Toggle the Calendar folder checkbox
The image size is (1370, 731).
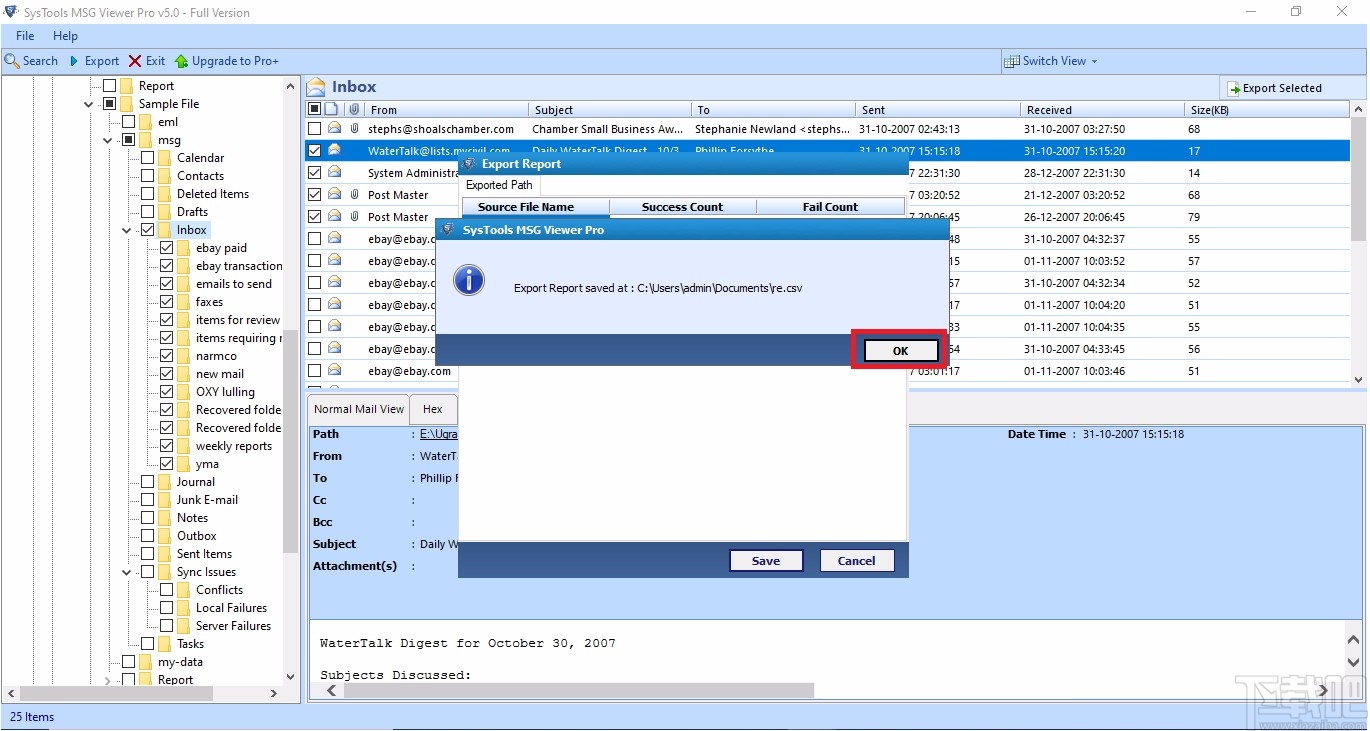[148, 158]
